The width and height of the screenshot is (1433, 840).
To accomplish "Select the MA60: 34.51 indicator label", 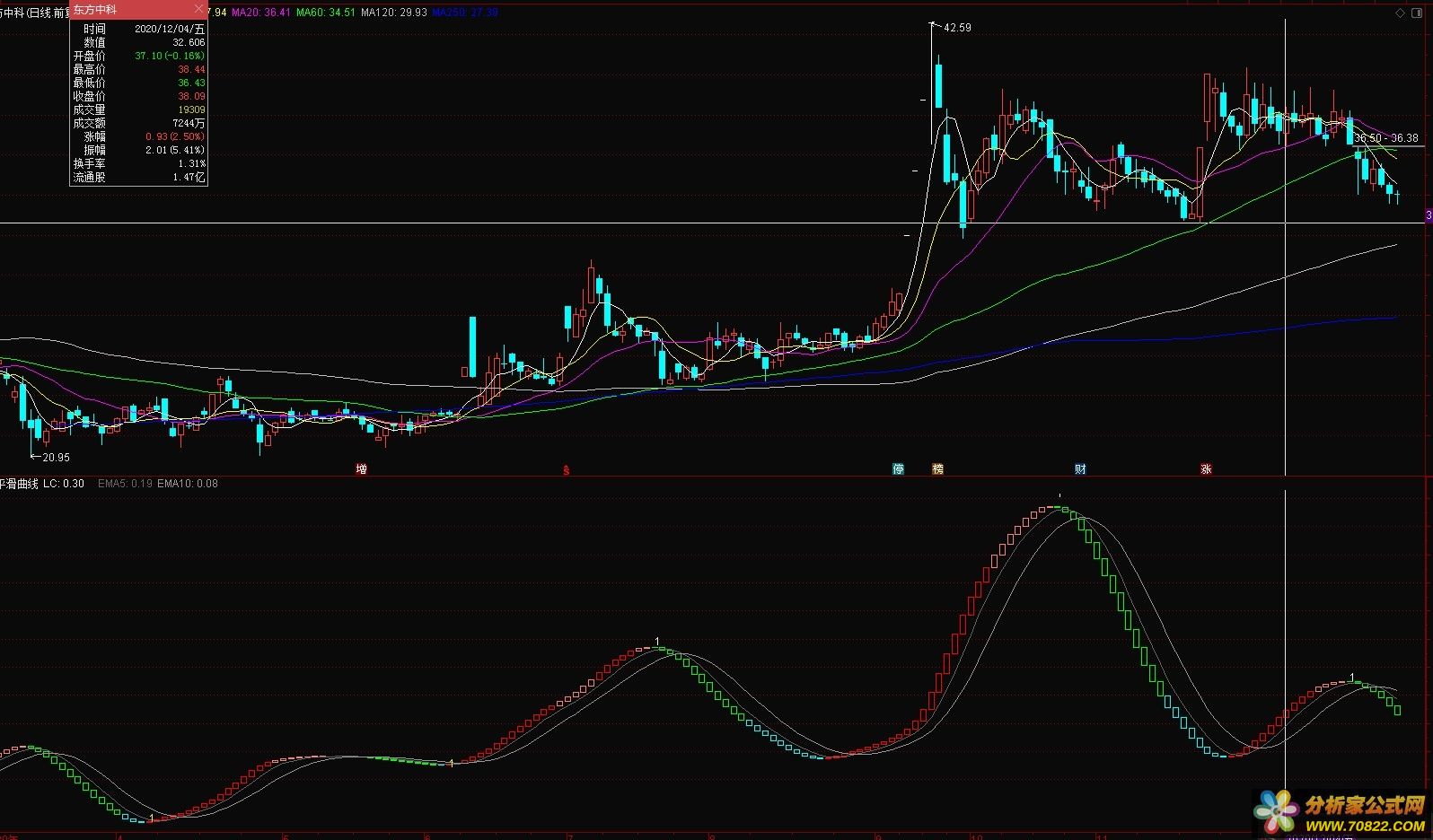I will coord(325,13).
